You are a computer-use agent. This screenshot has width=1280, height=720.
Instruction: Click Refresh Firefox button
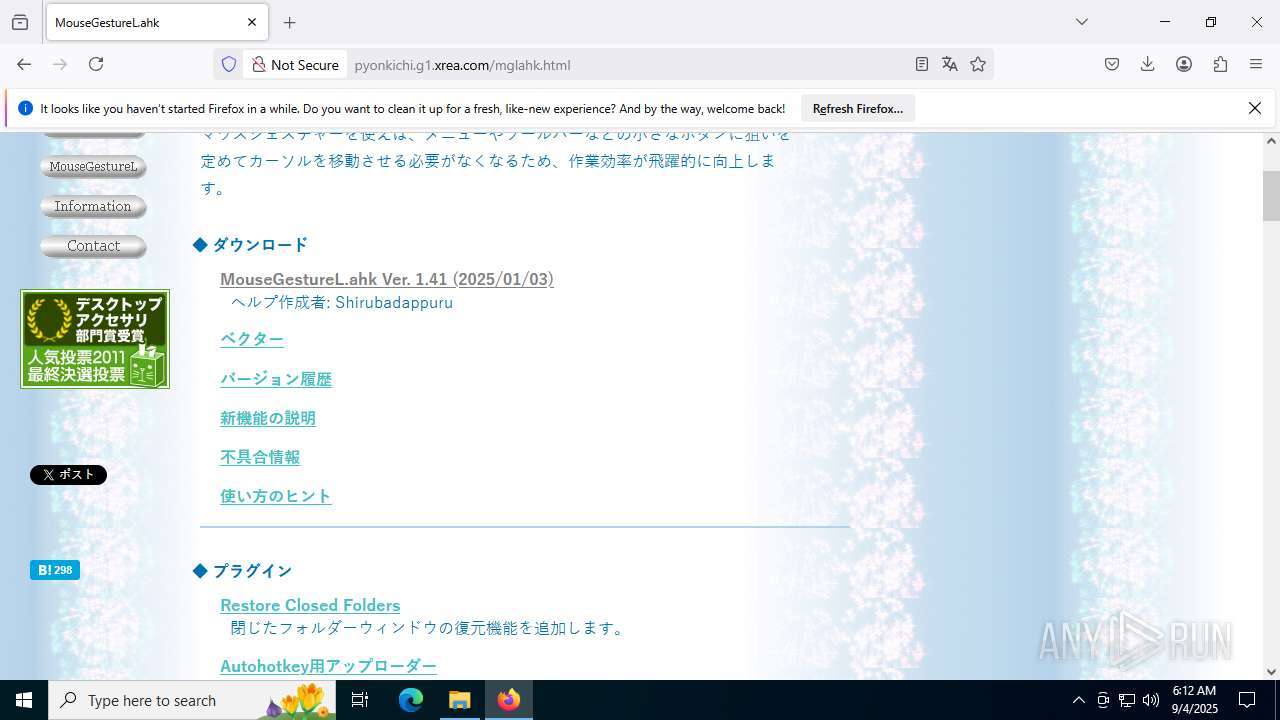coord(858,108)
